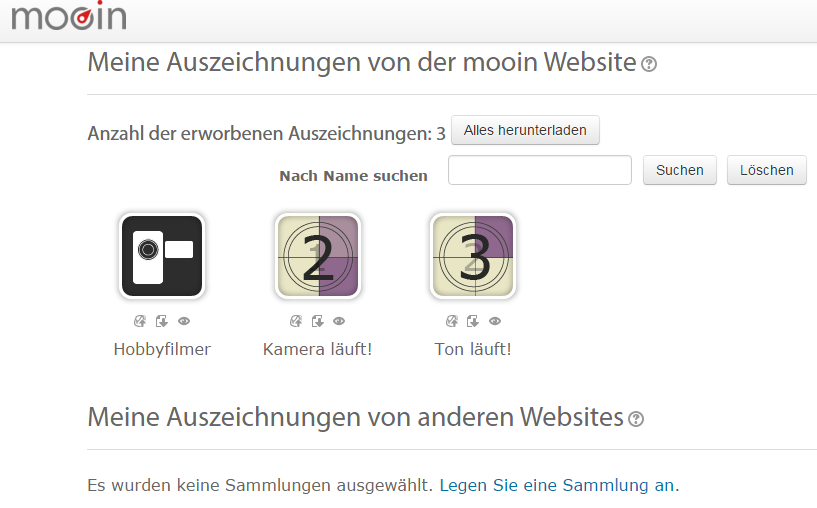Viewport: 817px width, 508px height.
Task: Click Nach Name suchen label
Action: pyautogui.click(x=353, y=176)
